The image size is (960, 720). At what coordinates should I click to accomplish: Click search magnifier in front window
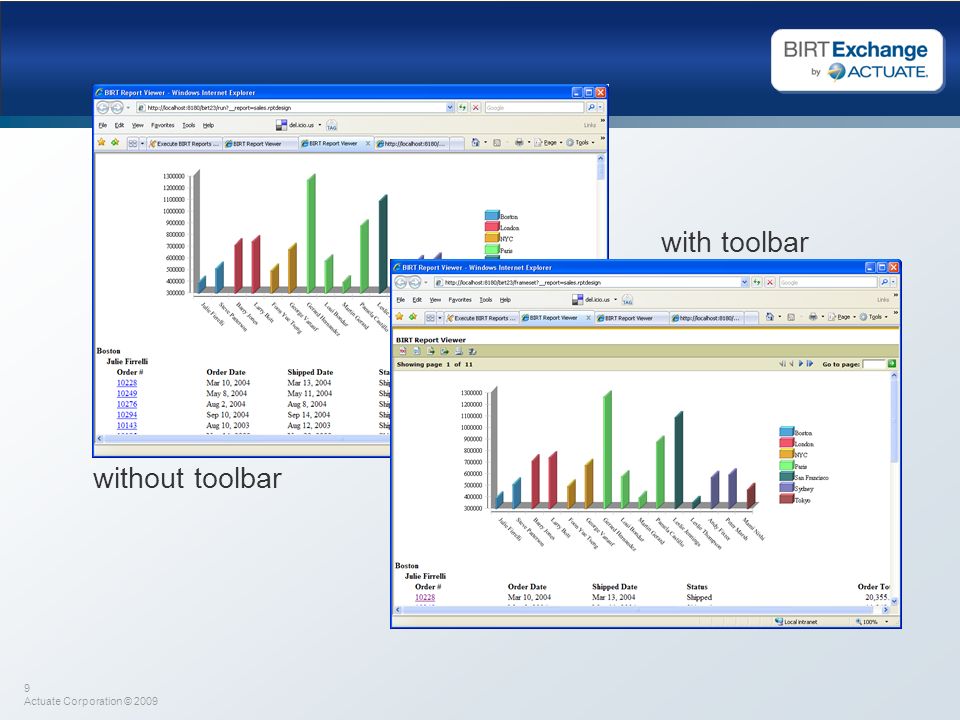(885, 282)
